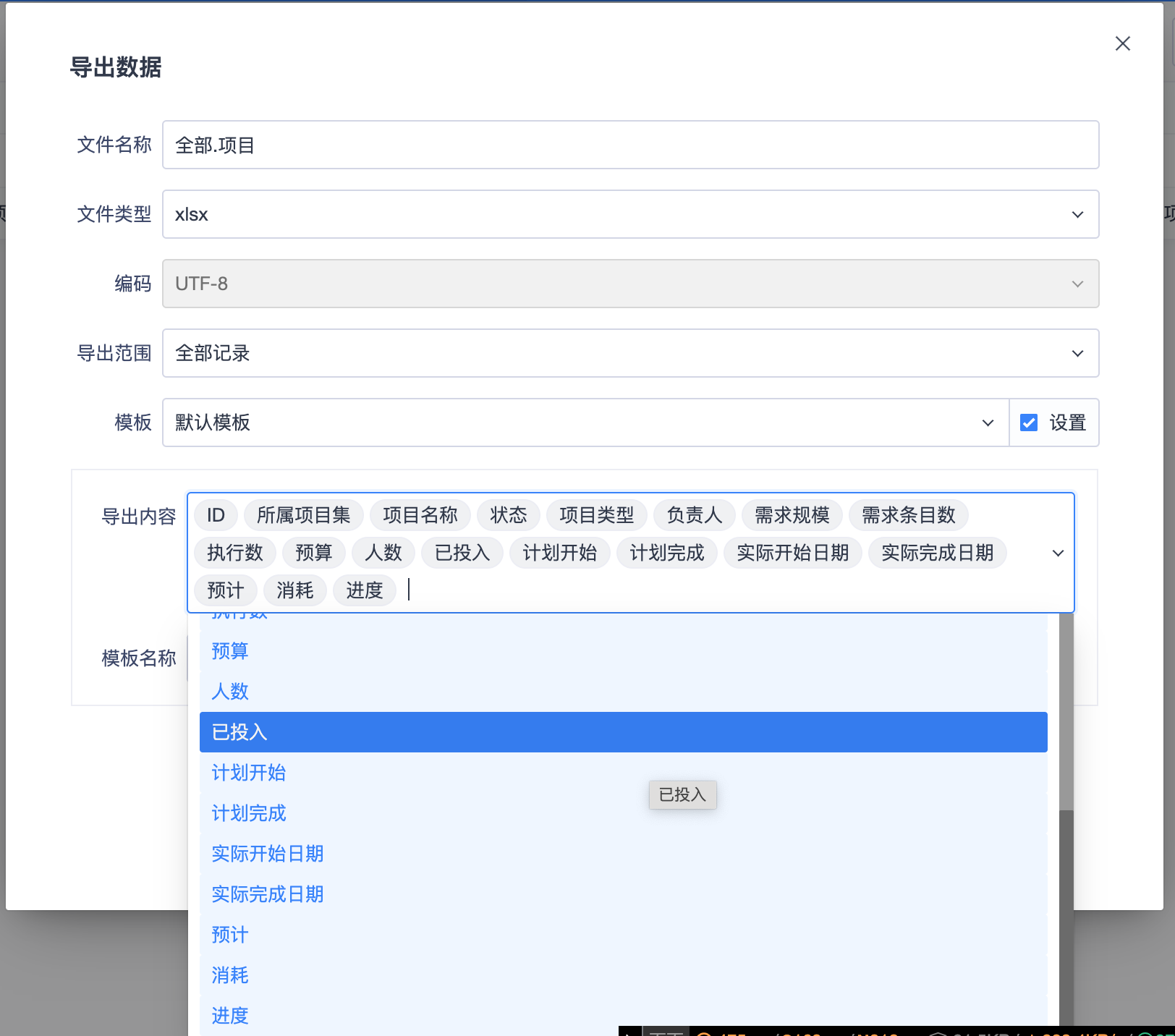Select 预算 in the dropdown list
Screen dimensions: 1175x1036
click(x=623, y=651)
